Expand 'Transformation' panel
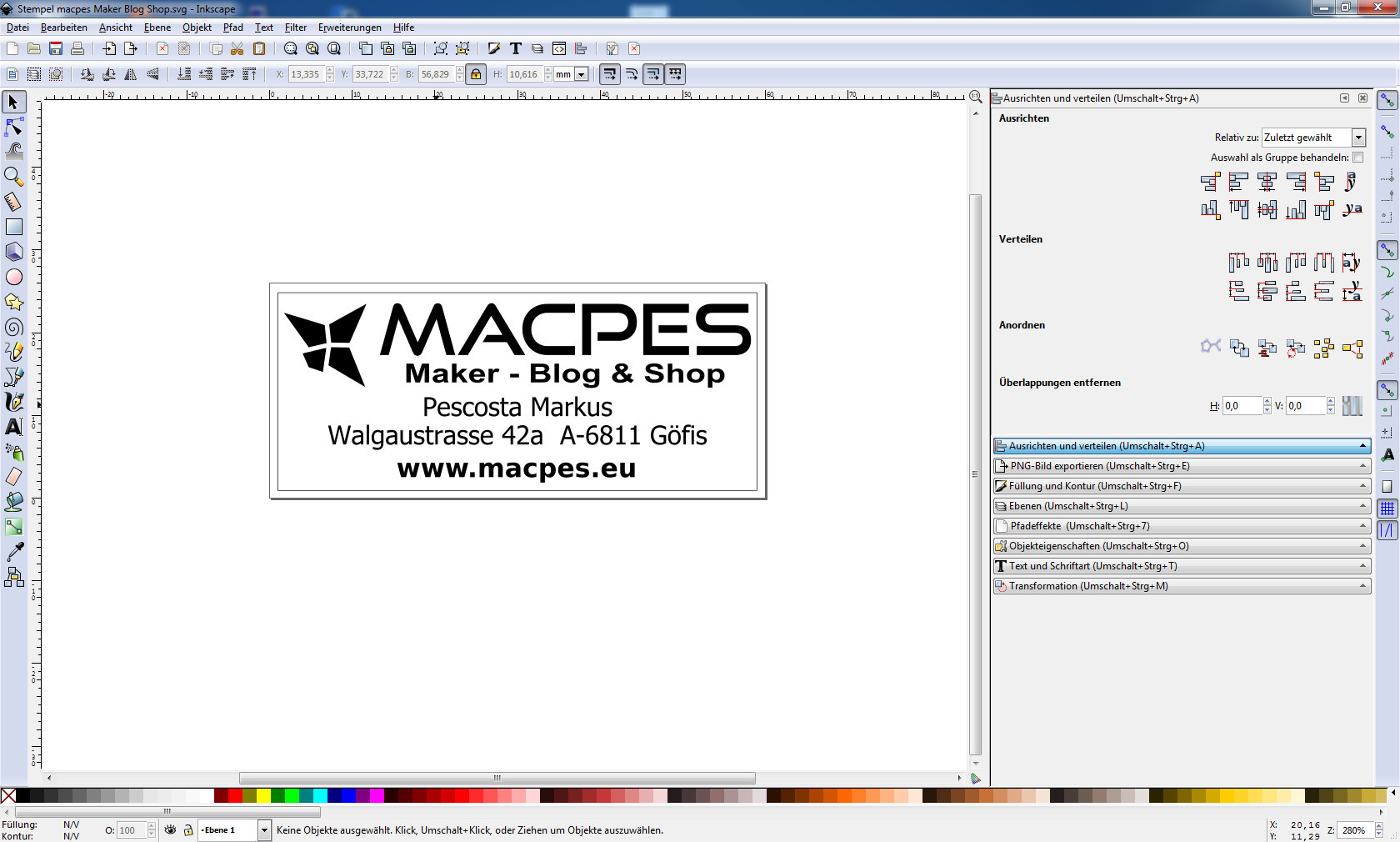Screen dimensions: 1400x842 tap(1182, 586)
